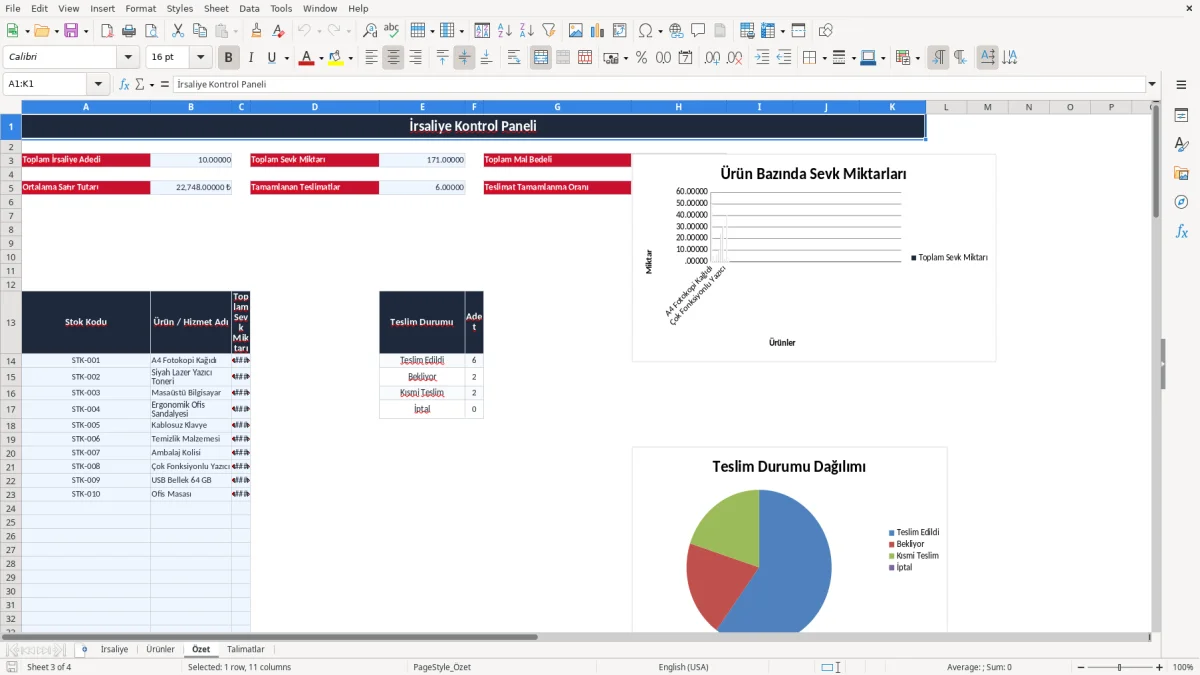Image resolution: width=1200 pixels, height=675 pixels.
Task: Expand the formula bar
Action: coord(1153,84)
